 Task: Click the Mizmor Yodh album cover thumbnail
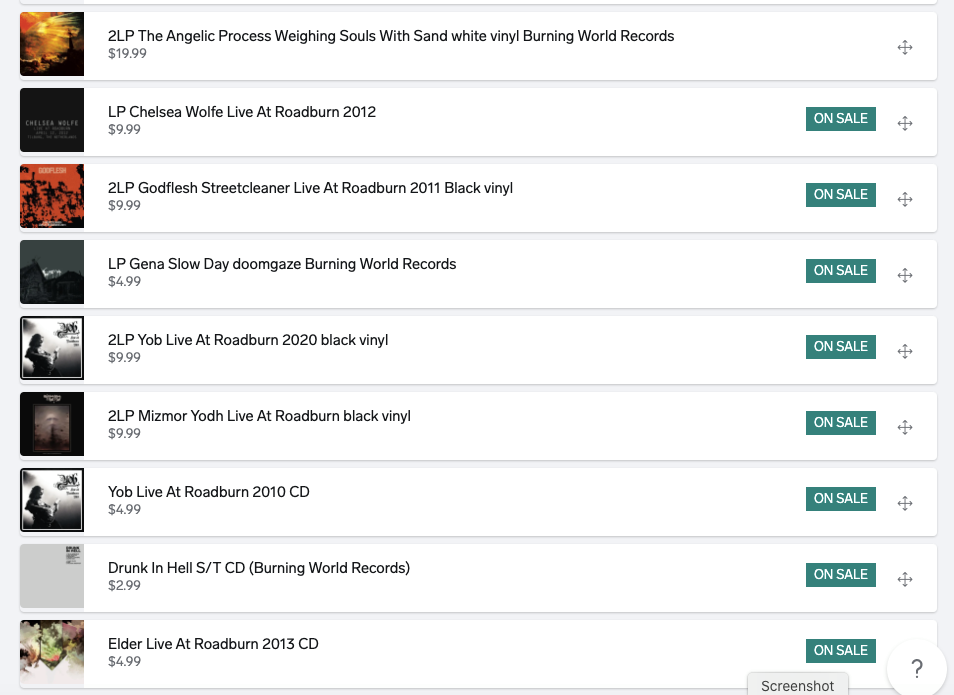[x=52, y=424]
